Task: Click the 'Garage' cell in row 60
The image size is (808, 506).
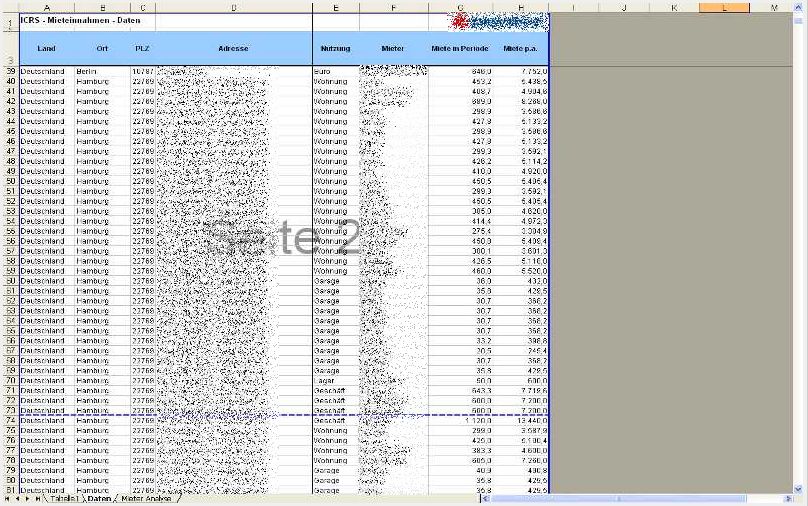Action: 335,281
